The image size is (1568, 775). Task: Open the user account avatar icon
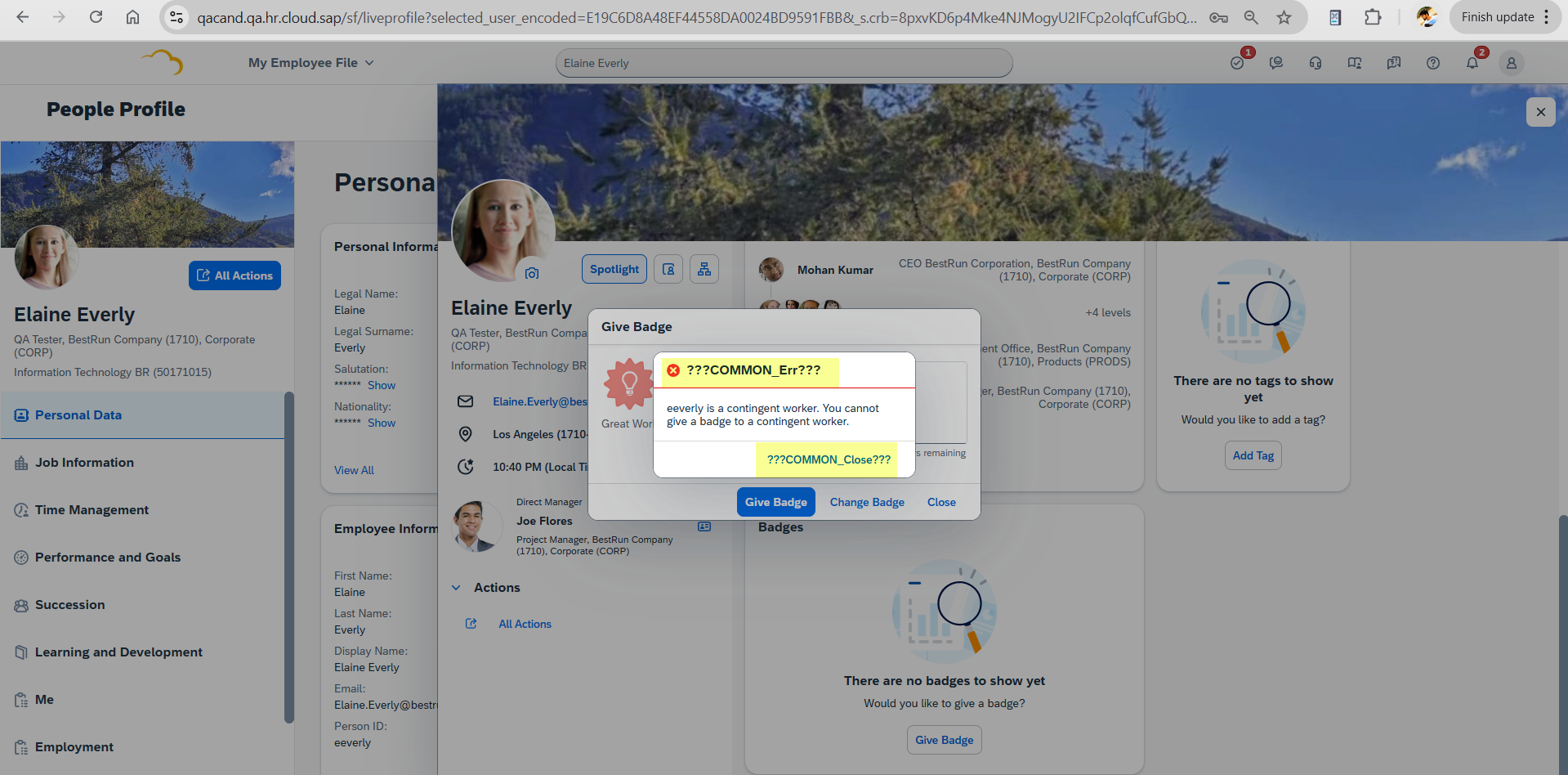1512,63
